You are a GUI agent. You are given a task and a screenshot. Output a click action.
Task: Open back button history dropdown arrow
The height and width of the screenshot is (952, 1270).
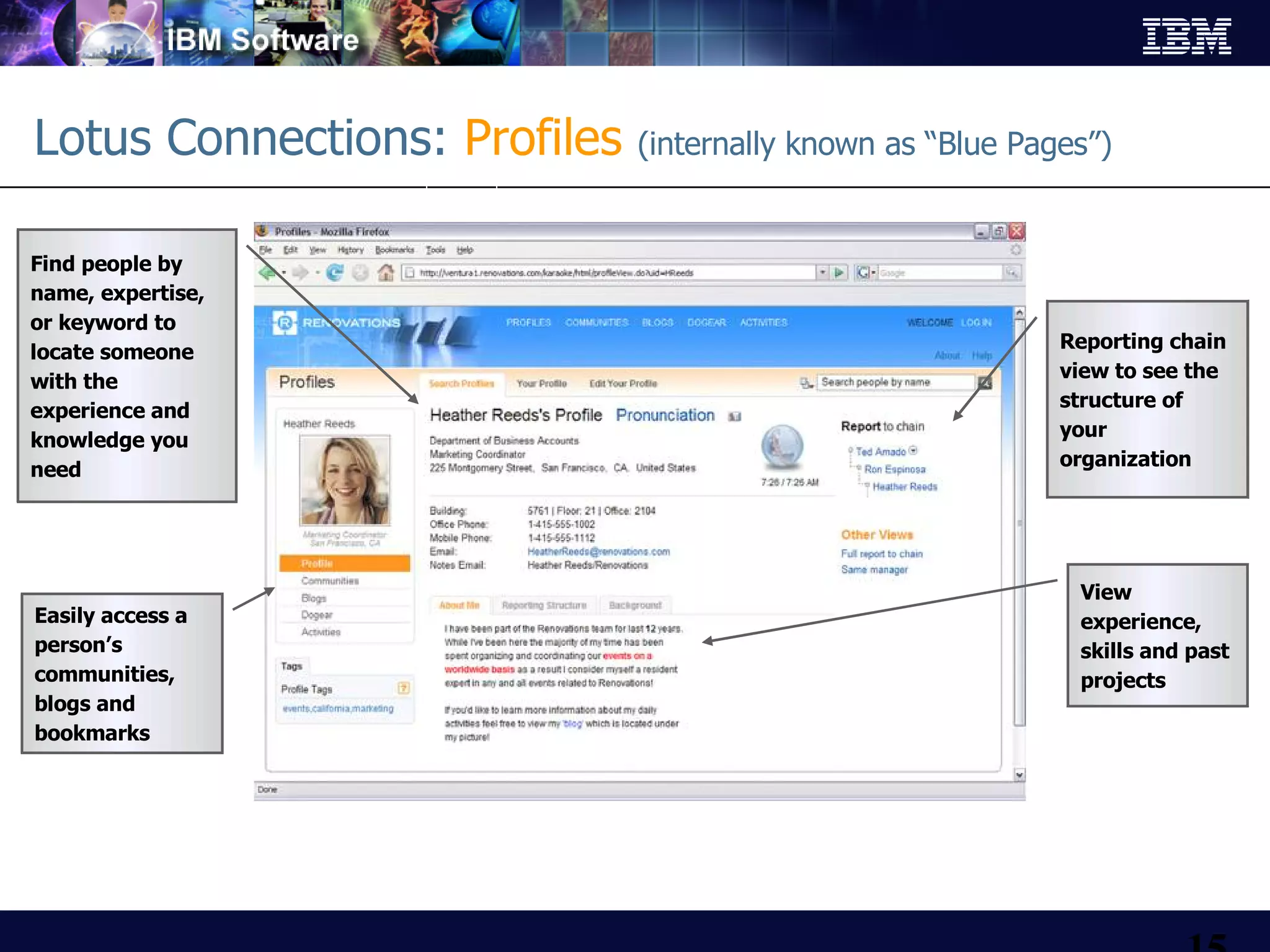point(284,273)
